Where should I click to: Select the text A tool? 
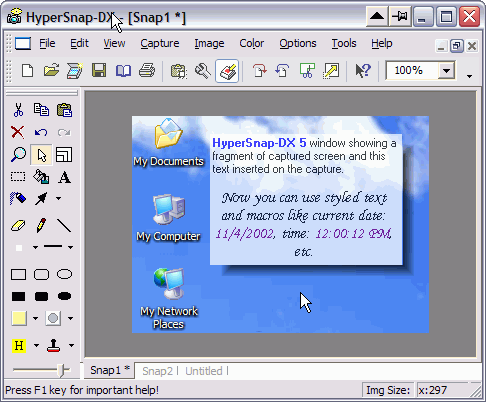64,177
